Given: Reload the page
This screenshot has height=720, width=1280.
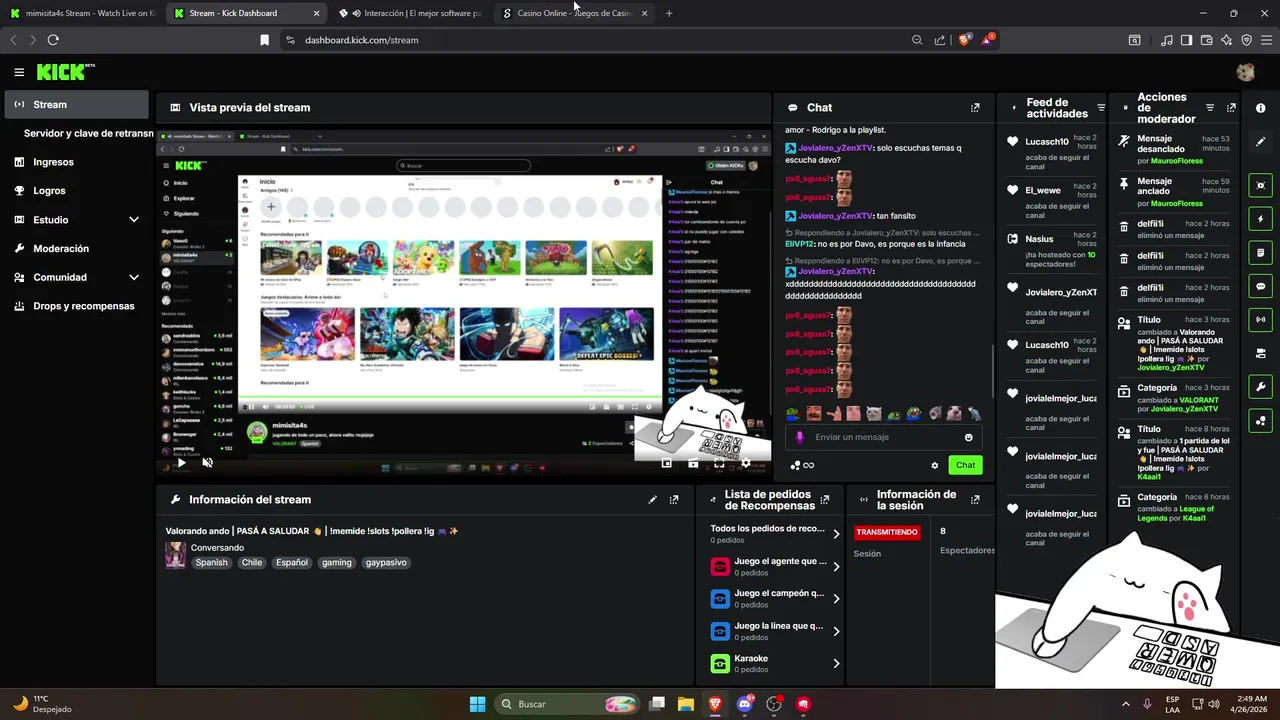Looking at the screenshot, I should coord(53,40).
